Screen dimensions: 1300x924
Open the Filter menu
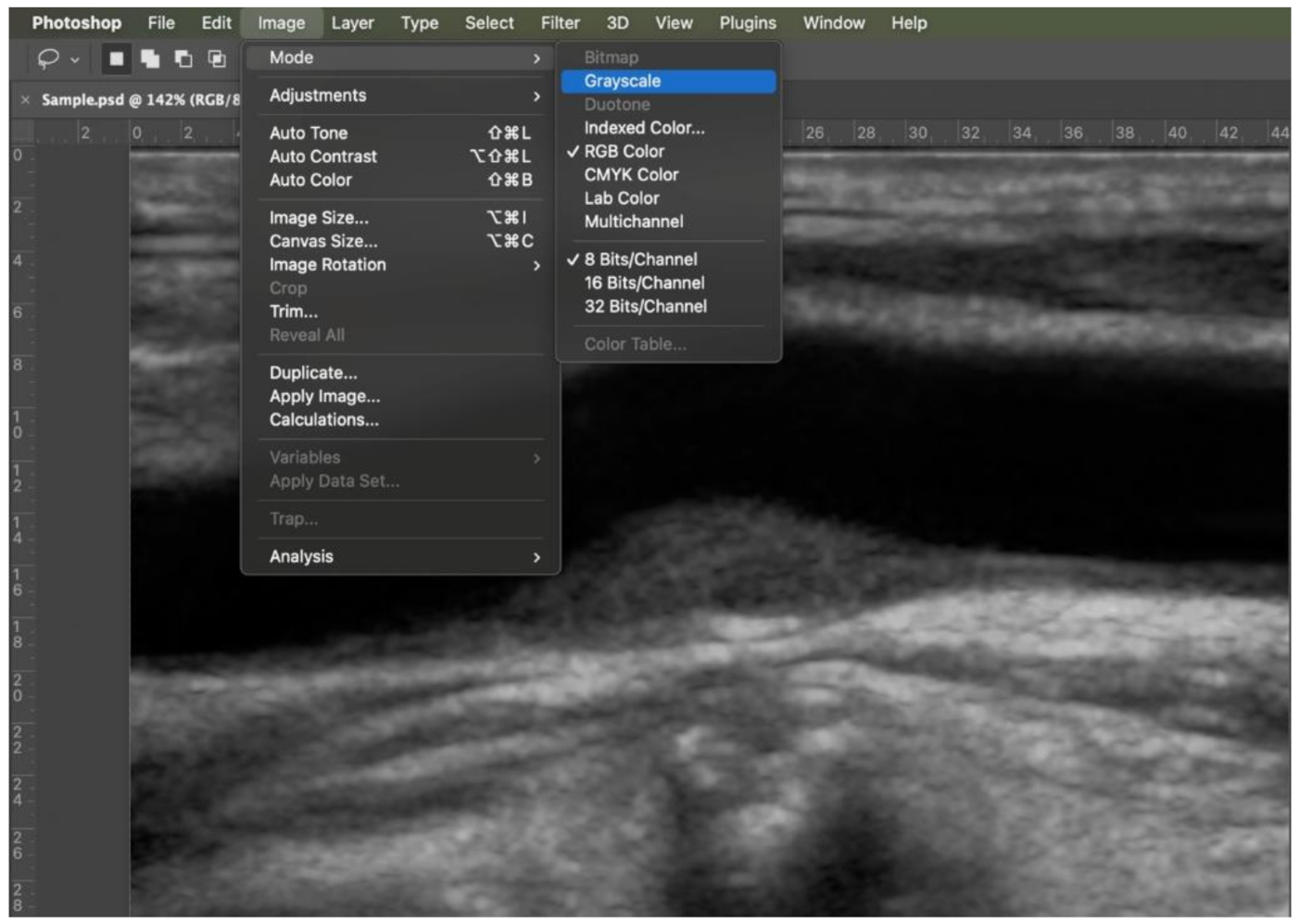click(560, 22)
